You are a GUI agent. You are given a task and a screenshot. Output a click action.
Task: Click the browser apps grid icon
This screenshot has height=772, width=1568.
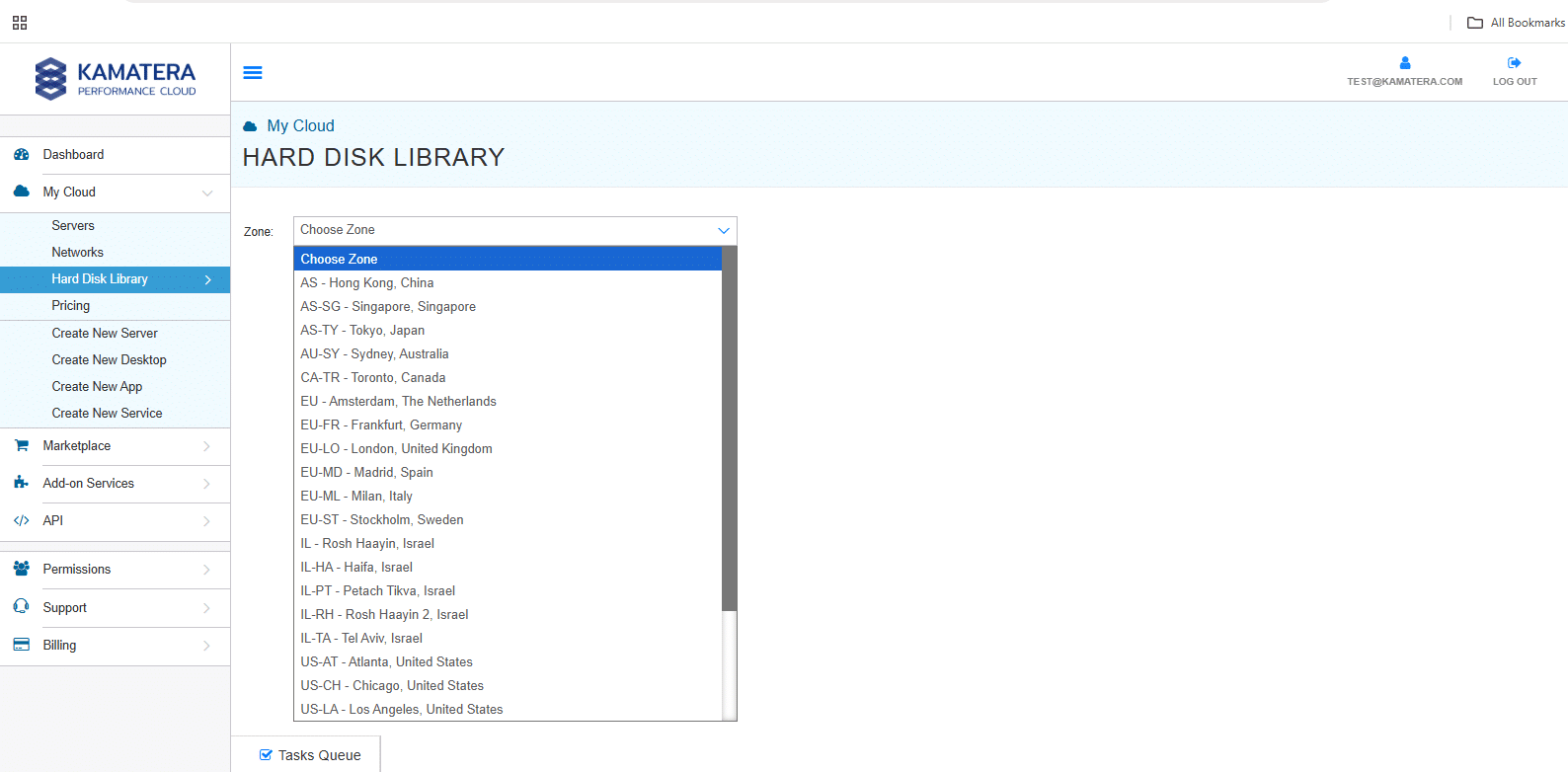20,23
